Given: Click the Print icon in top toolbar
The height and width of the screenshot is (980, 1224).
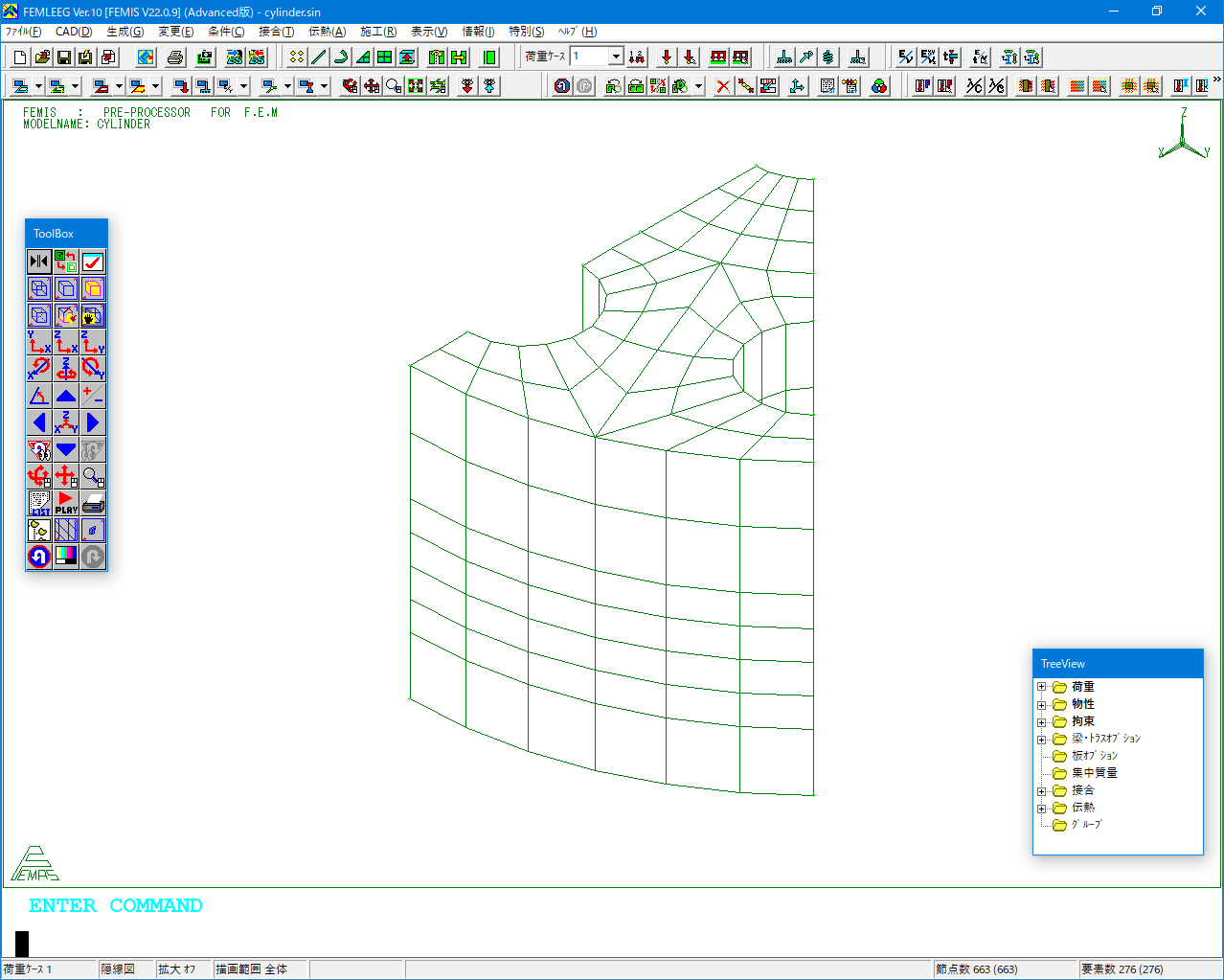Looking at the screenshot, I should point(175,57).
